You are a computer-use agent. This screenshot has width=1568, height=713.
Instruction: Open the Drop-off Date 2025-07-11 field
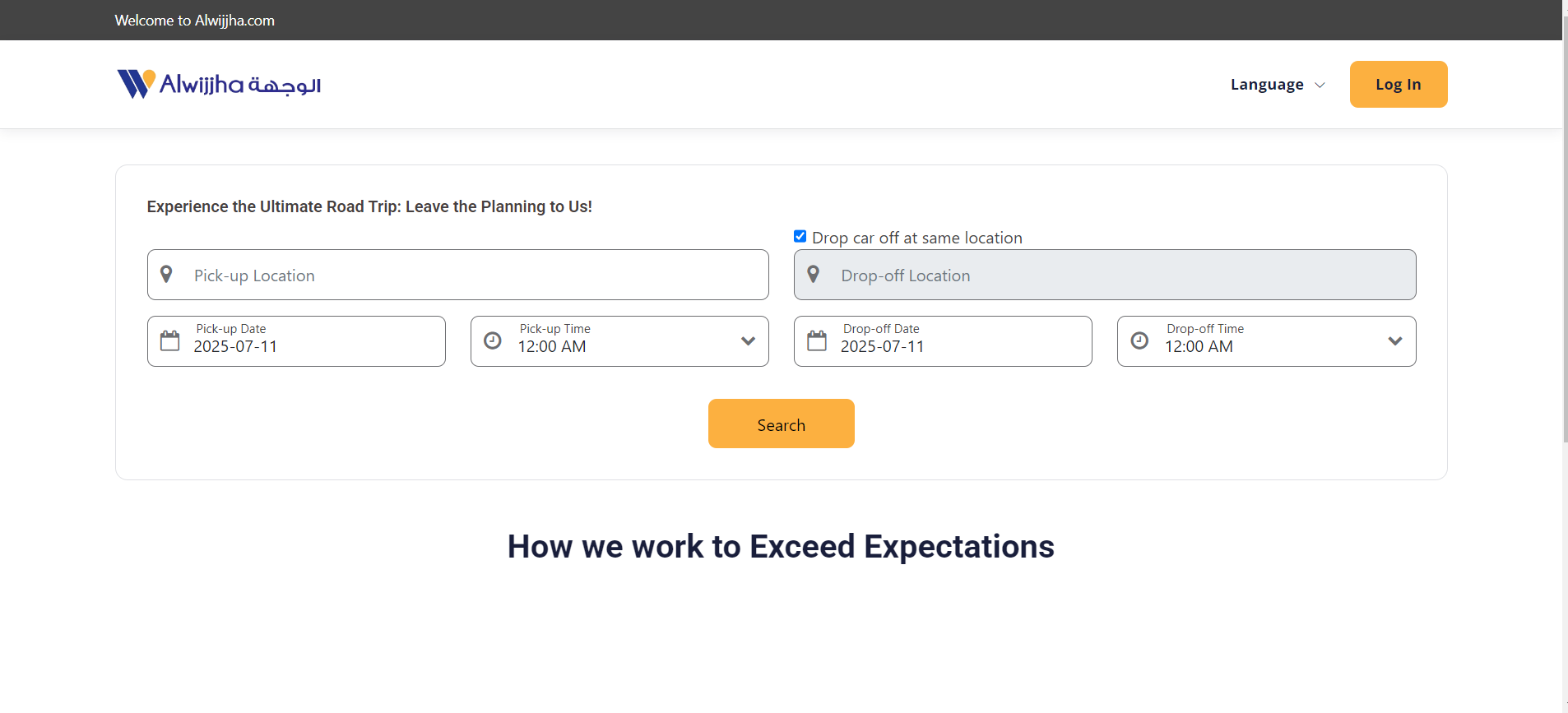943,341
